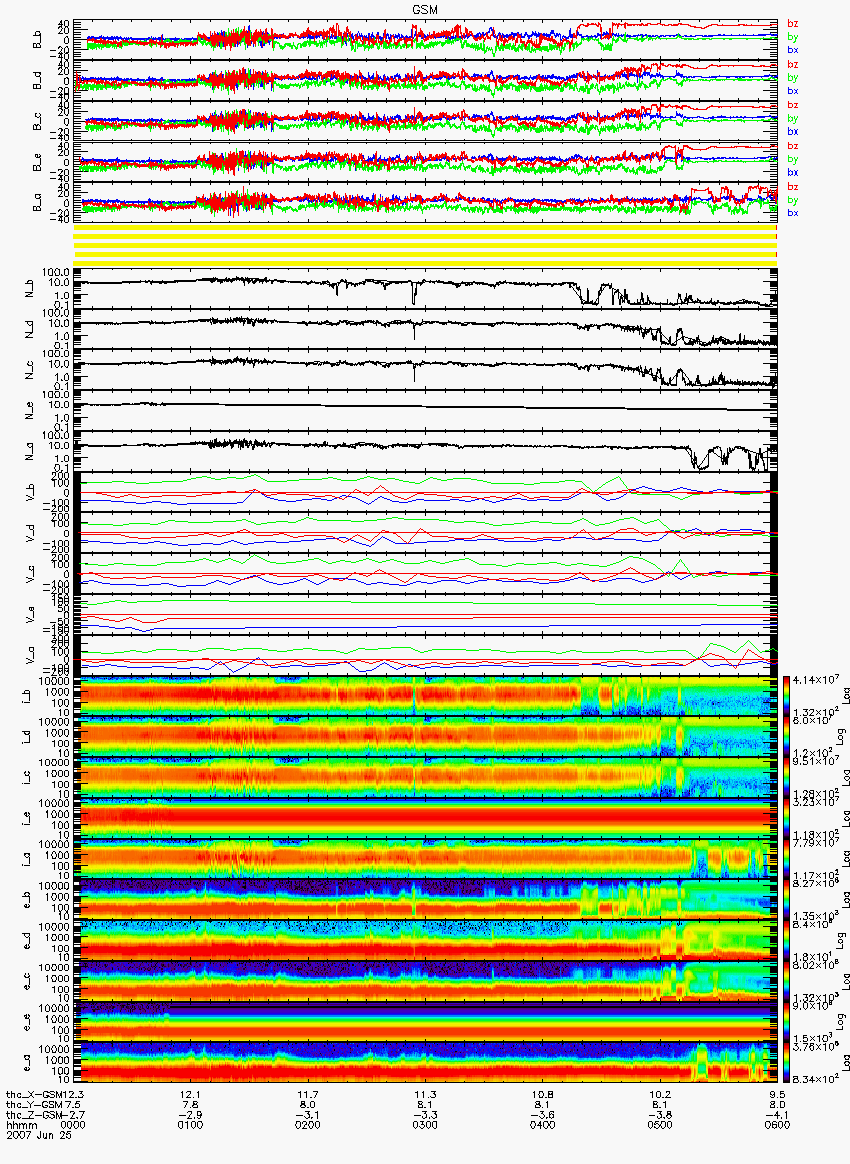Image resolution: width=850 pixels, height=1164 pixels.
Task: Click the 2007 Jun 25 date label
Action: pyautogui.click(x=39, y=1134)
